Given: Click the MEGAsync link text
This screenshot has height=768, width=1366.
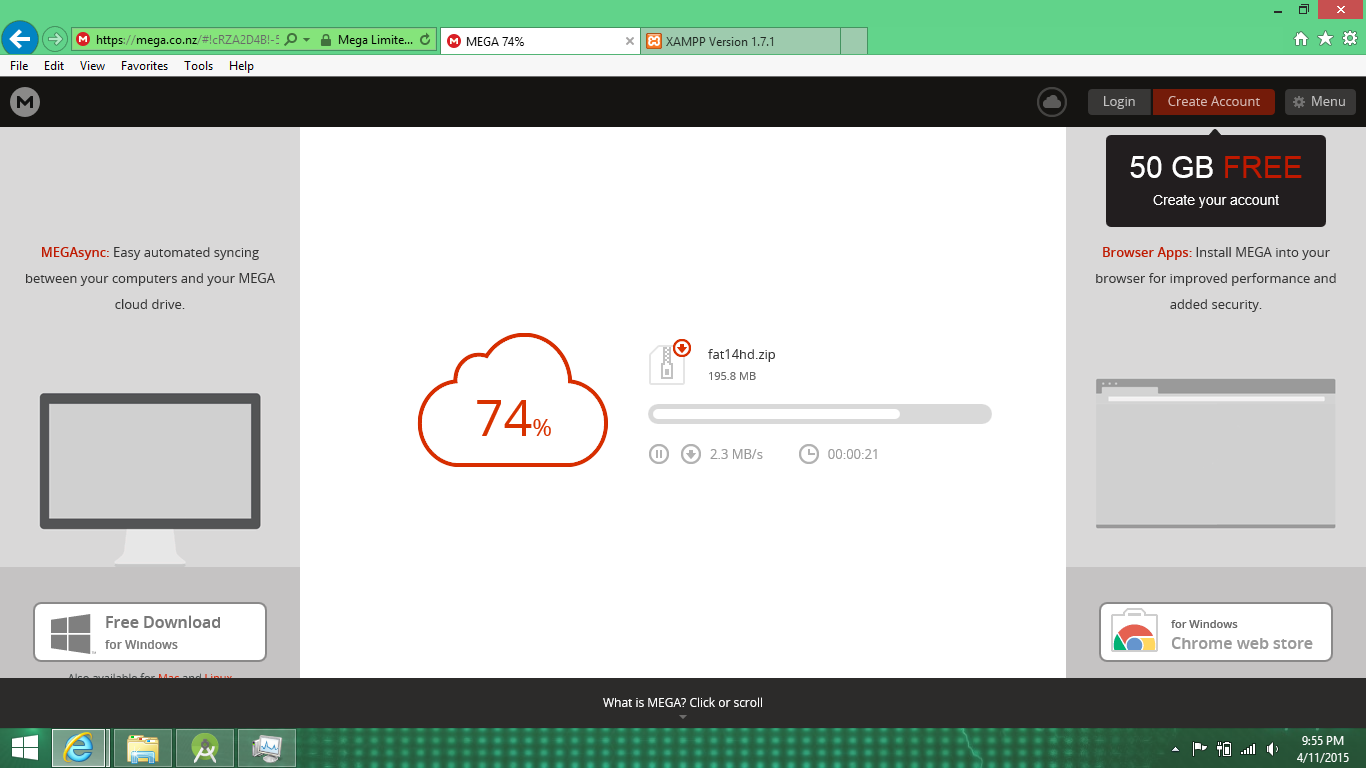Looking at the screenshot, I should tap(75, 253).
